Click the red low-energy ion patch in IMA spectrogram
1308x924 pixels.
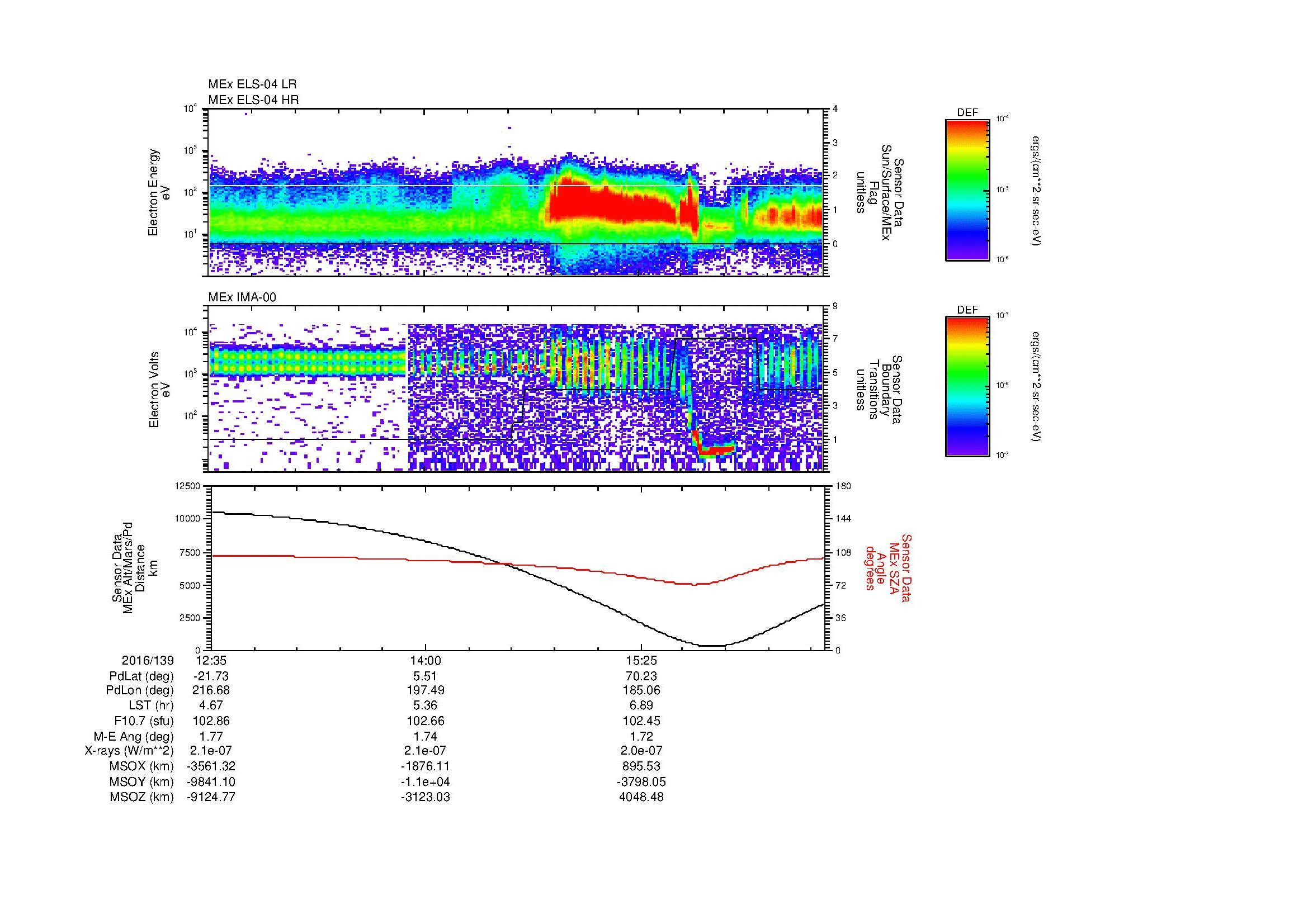click(716, 450)
